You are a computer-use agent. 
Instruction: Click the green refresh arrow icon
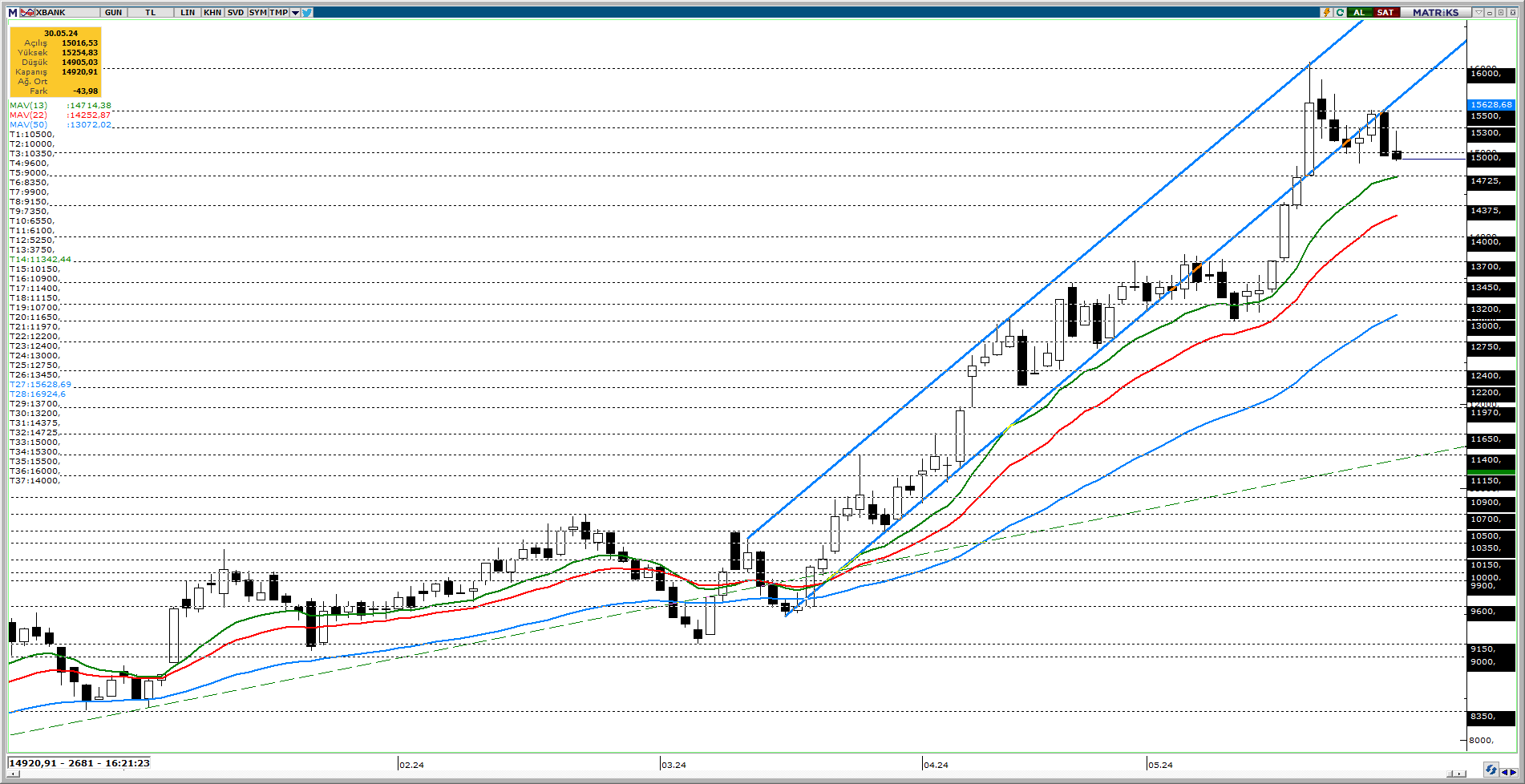1340,12
